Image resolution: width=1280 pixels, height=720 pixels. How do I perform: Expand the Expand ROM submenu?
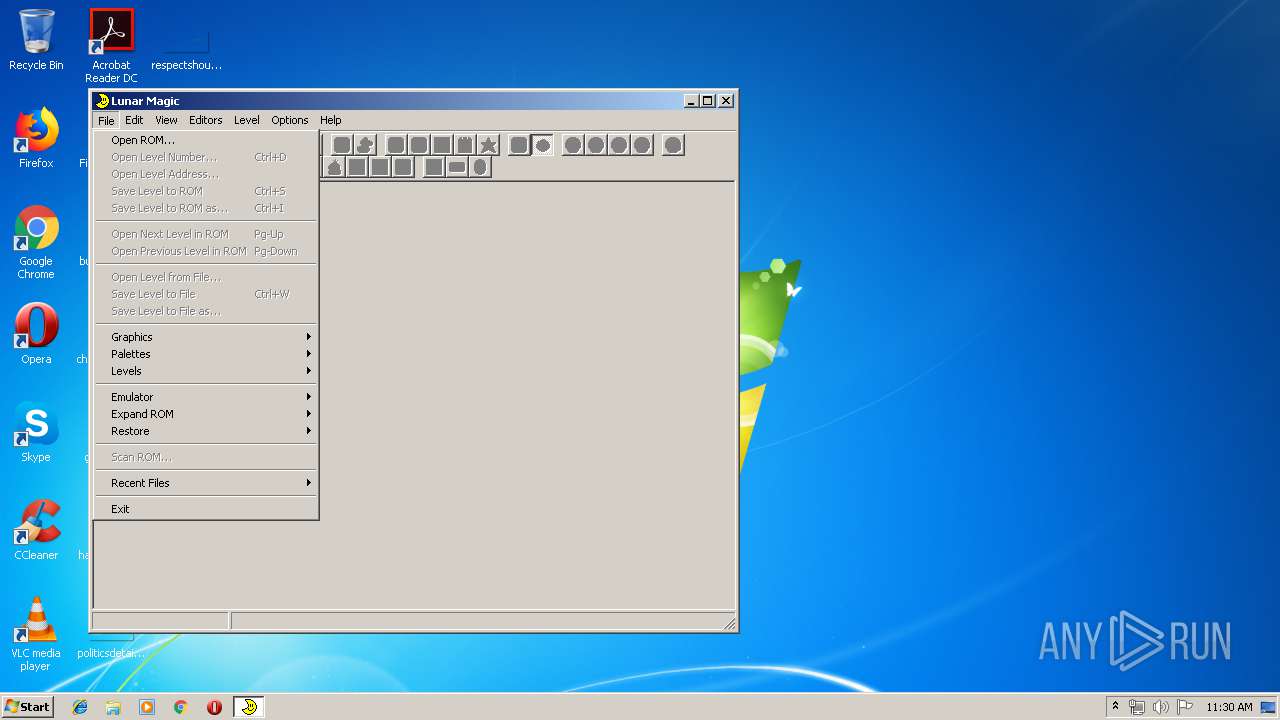(206, 414)
